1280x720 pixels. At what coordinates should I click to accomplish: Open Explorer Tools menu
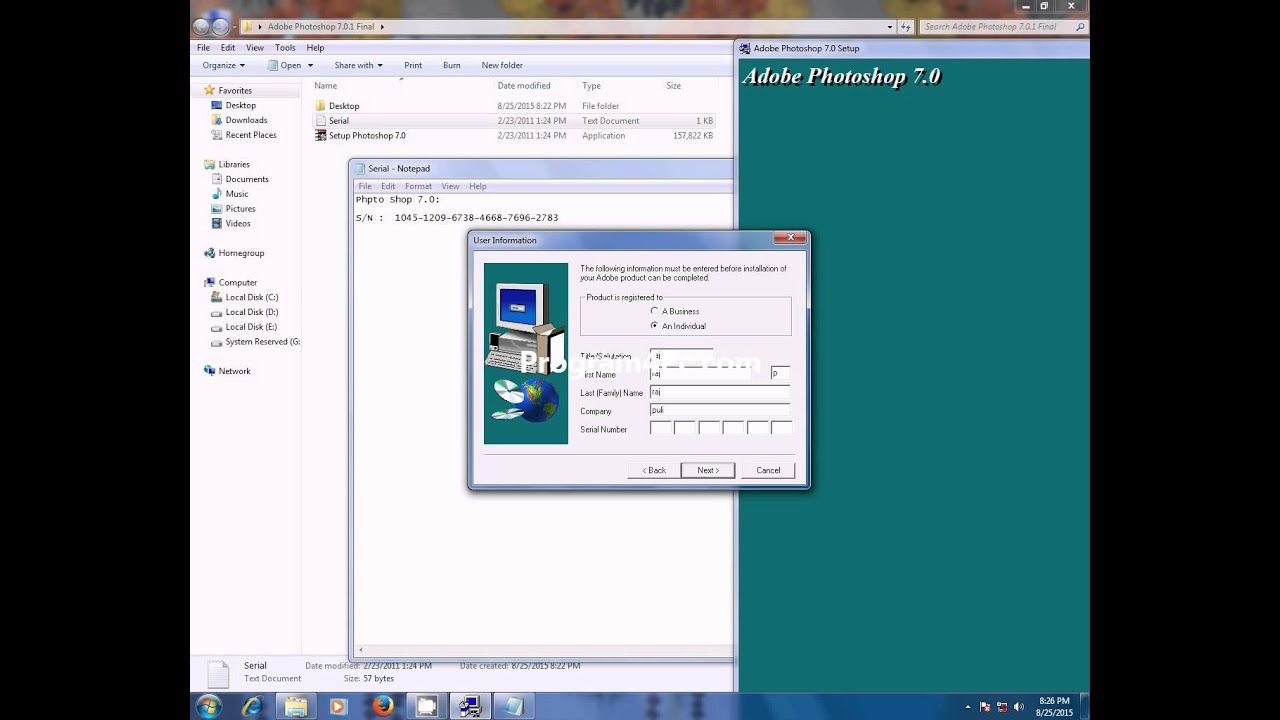[x=285, y=48]
